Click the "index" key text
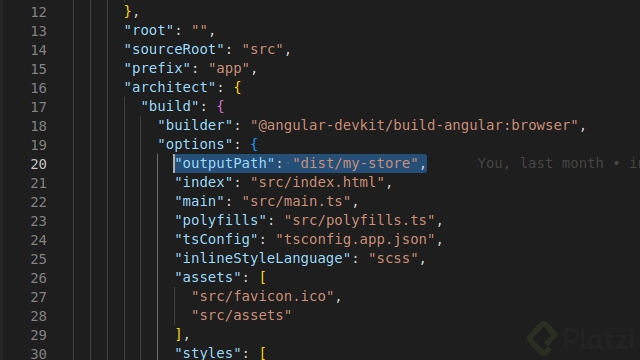 coord(204,182)
